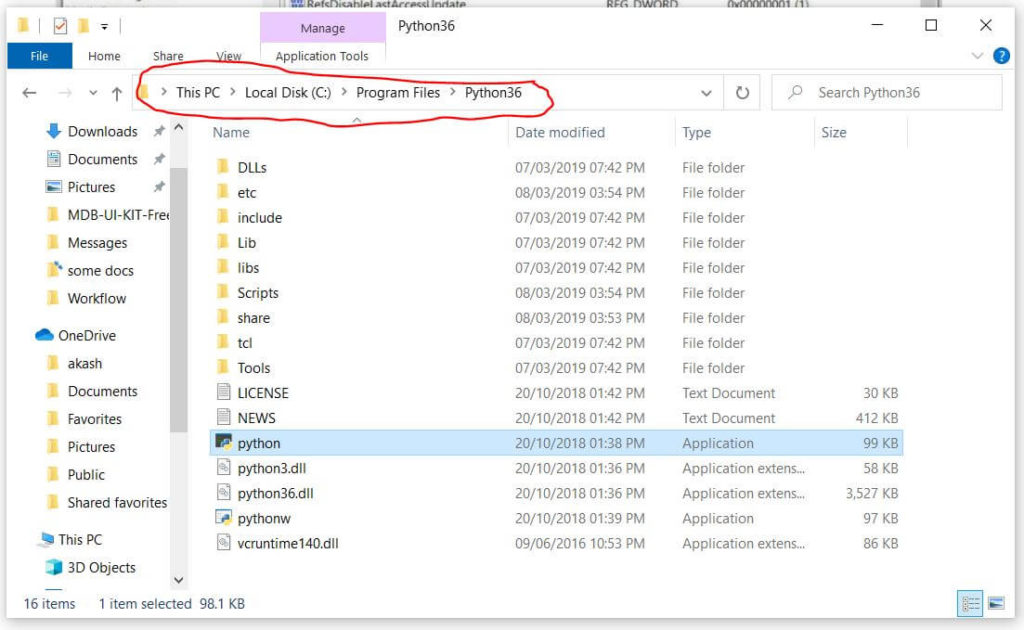Select the Scripts folder

(x=257, y=293)
